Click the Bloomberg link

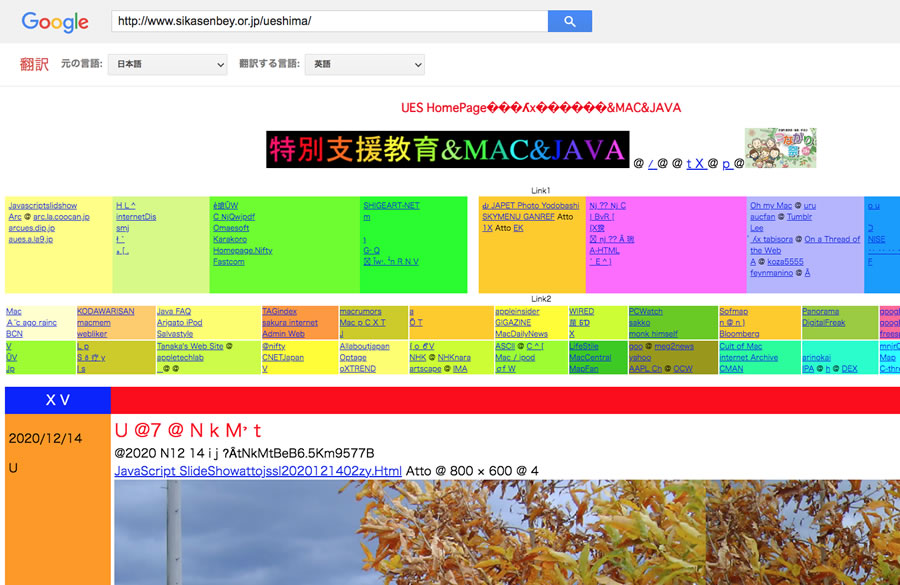tap(739, 334)
